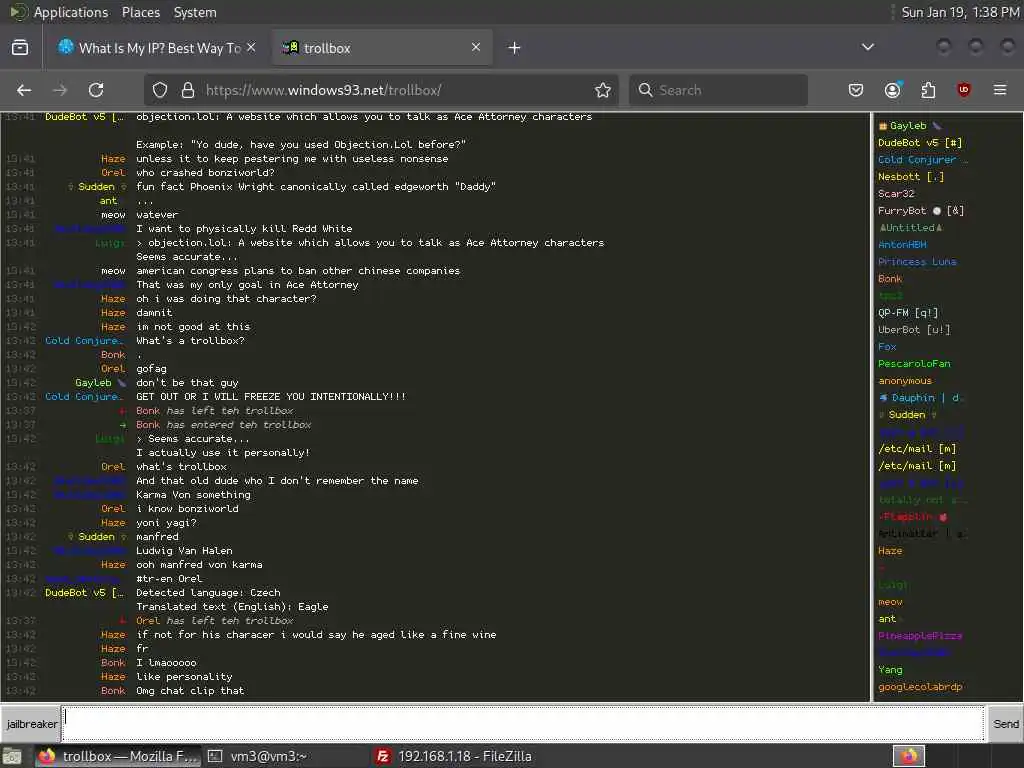Select FurryBot [&] in user list
Image resolution: width=1024 pixels, height=768 pixels.
coord(921,210)
